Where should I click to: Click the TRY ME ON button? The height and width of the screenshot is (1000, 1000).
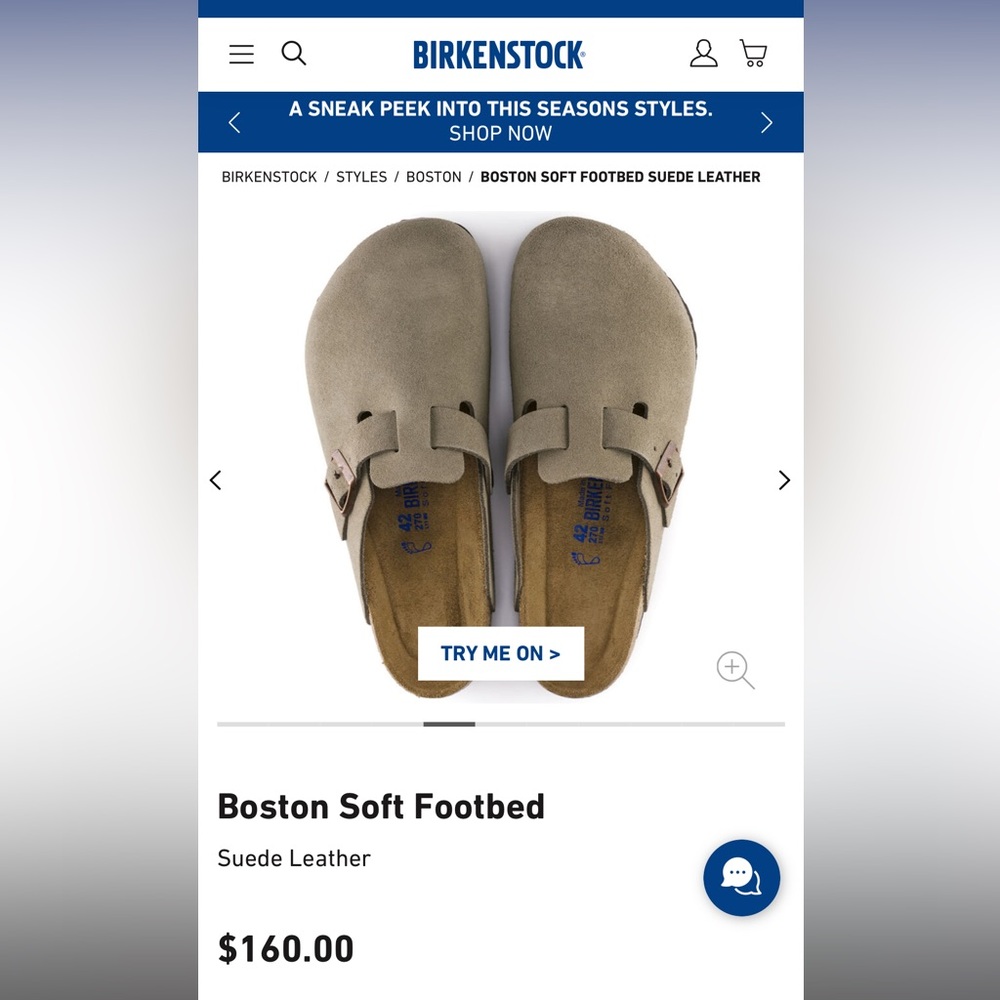pyautogui.click(x=500, y=653)
